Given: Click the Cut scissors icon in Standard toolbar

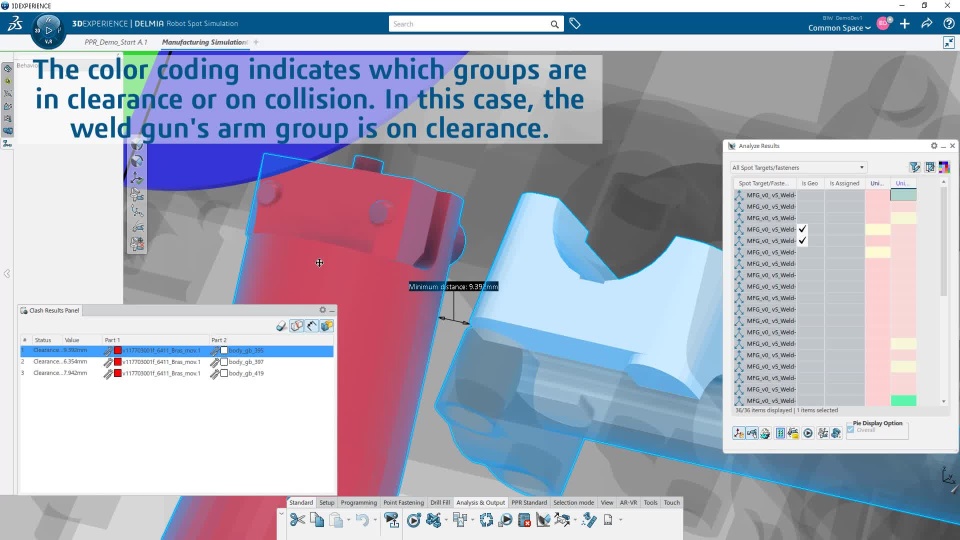Looking at the screenshot, I should click(x=298, y=520).
